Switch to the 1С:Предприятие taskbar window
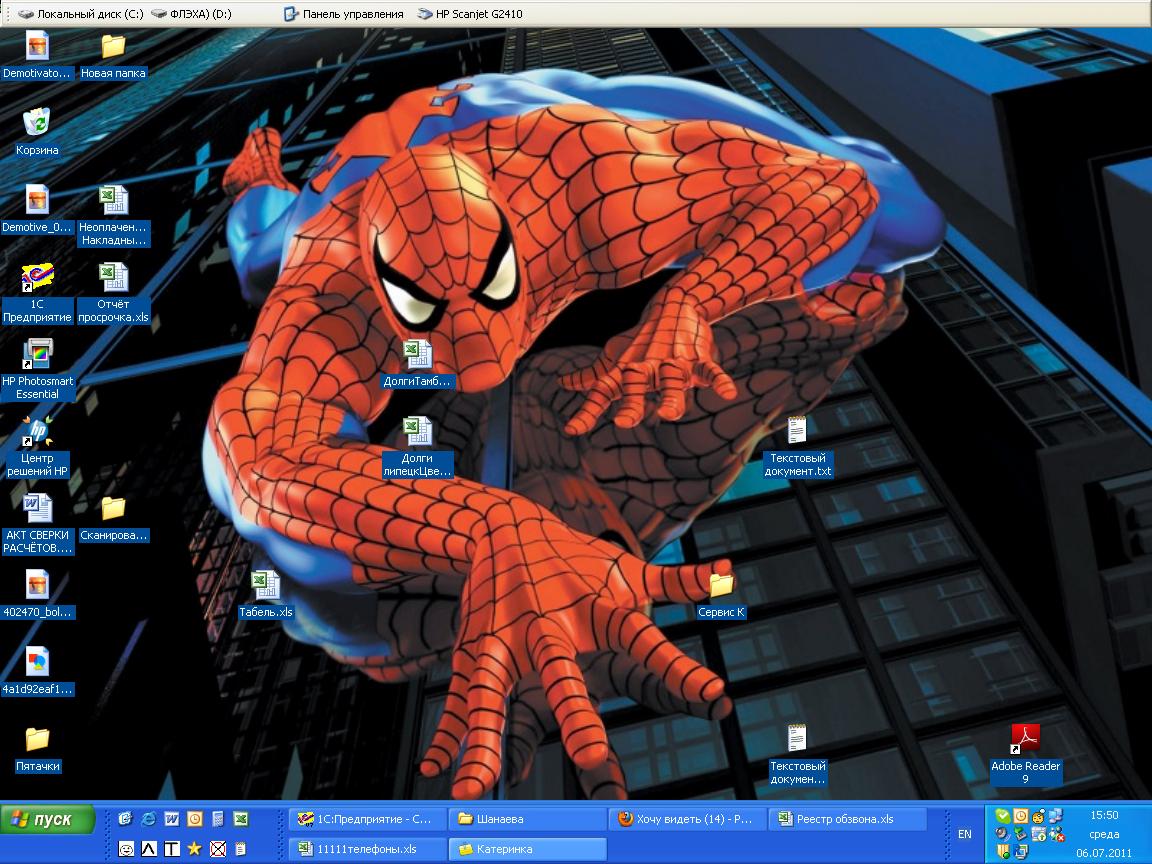 point(366,819)
